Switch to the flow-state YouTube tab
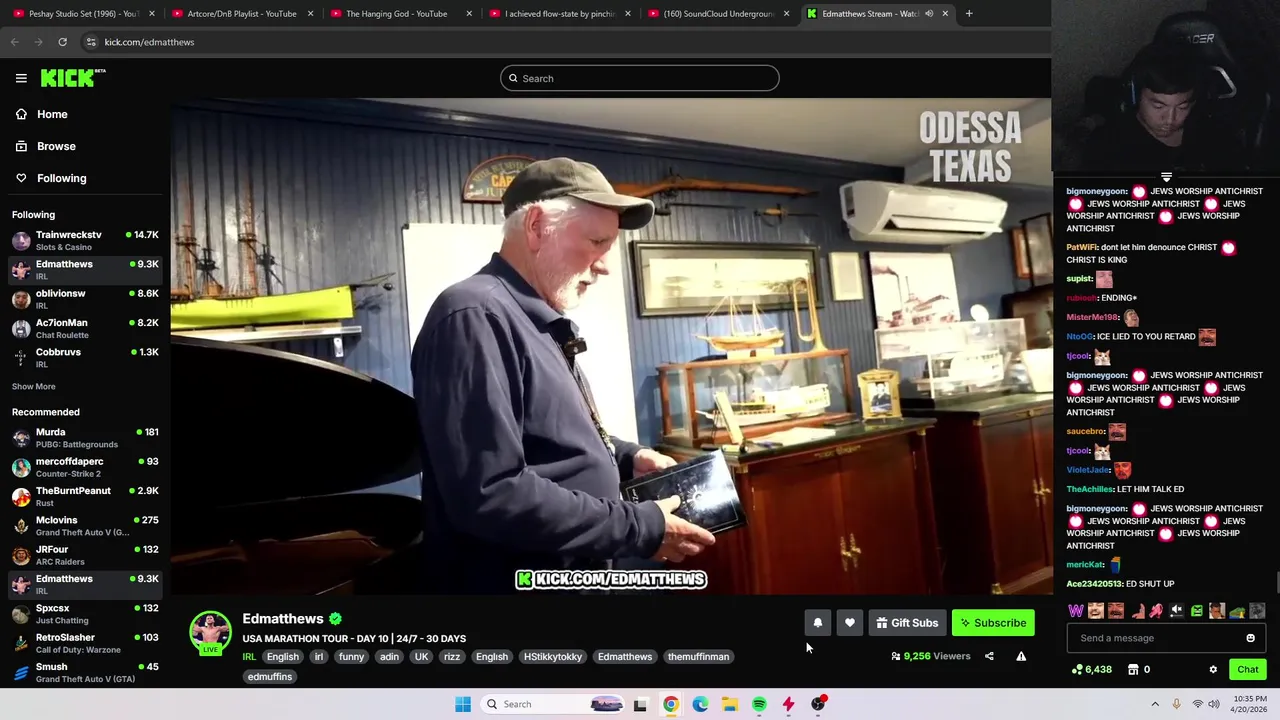1280x720 pixels. [x=559, y=14]
